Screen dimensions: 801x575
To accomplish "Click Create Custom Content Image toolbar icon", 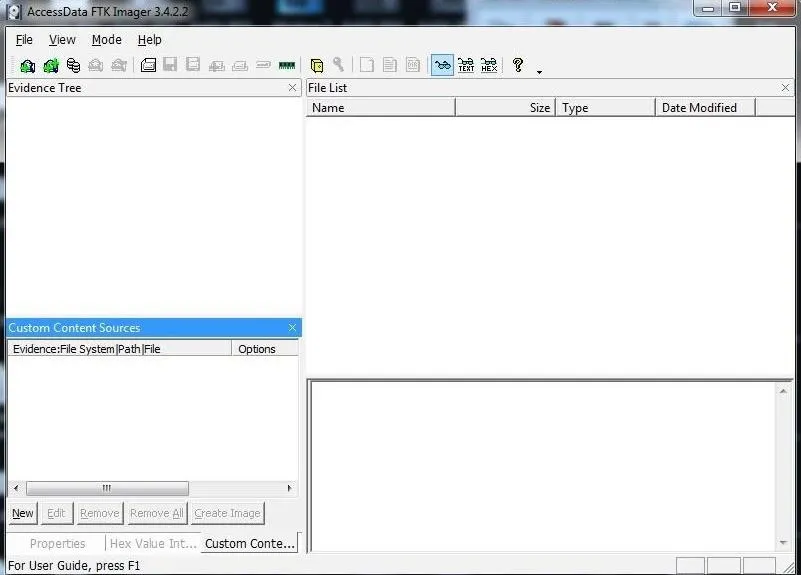I will [240, 65].
